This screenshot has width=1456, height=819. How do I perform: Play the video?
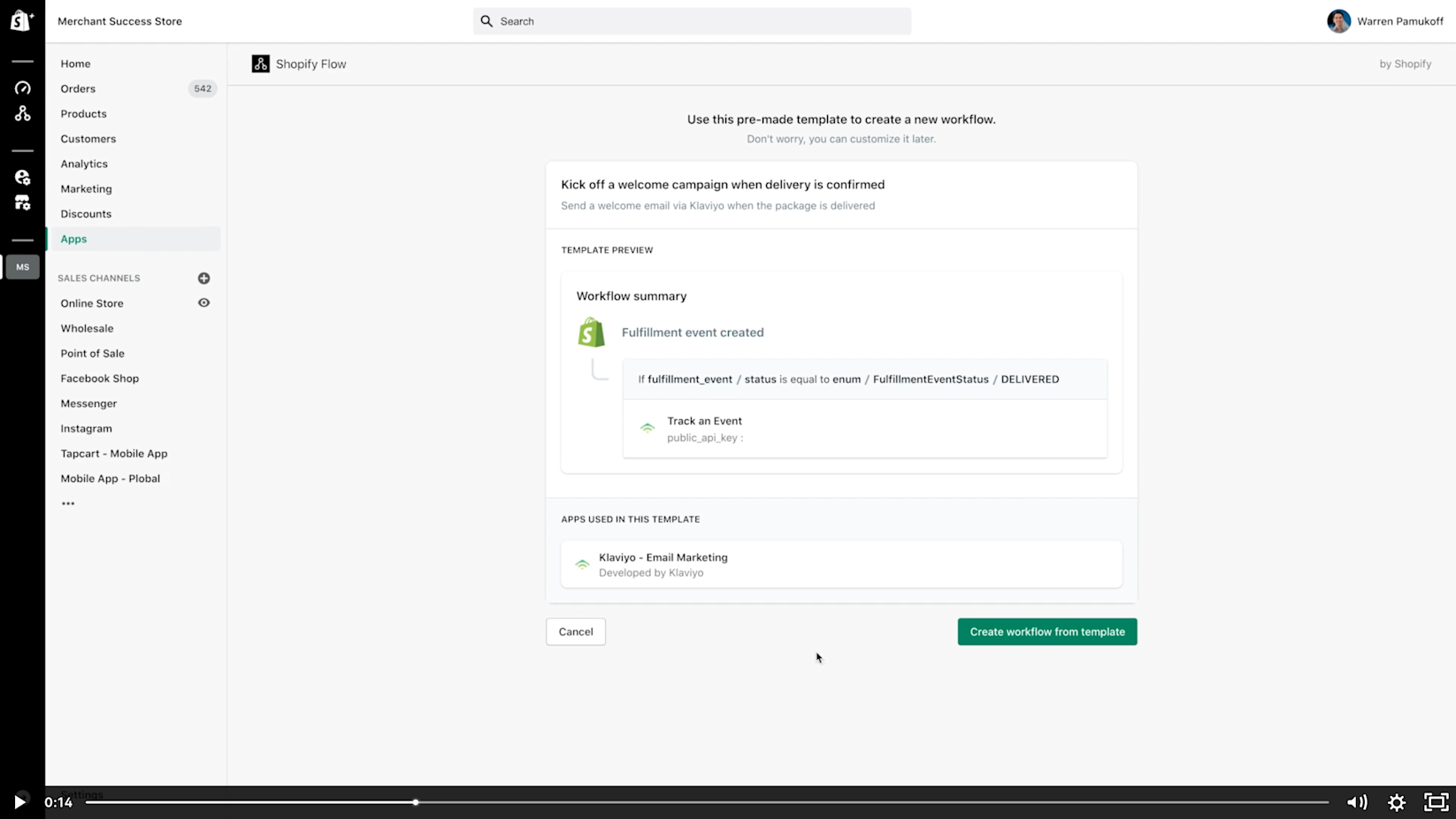(x=19, y=802)
